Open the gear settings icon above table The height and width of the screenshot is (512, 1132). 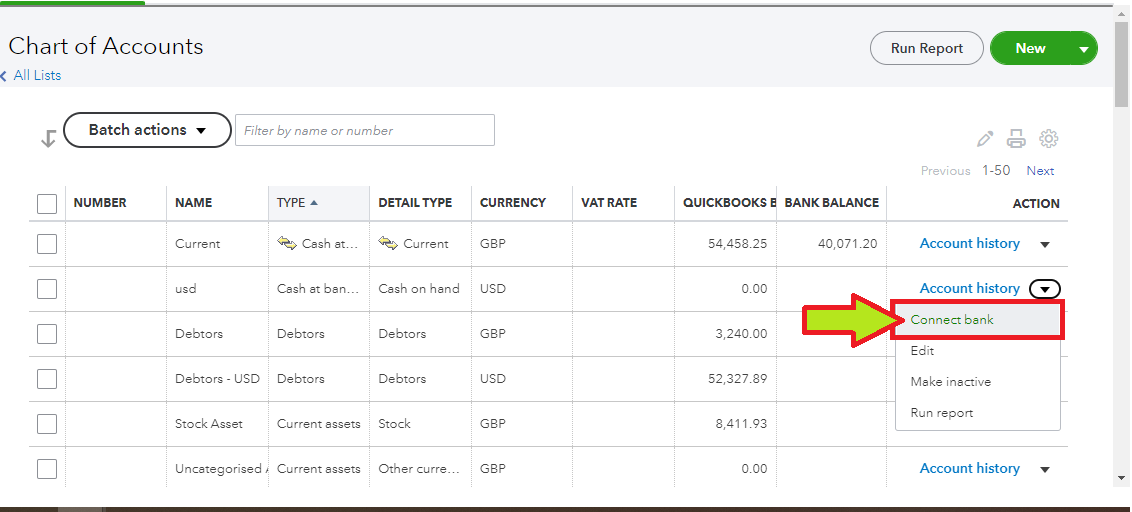1048,139
